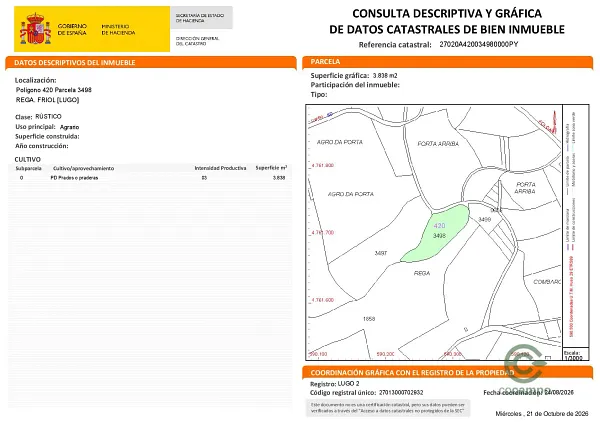Click the 'Uso principal:' label
This screenshot has height=424, width=600.
coord(35,127)
